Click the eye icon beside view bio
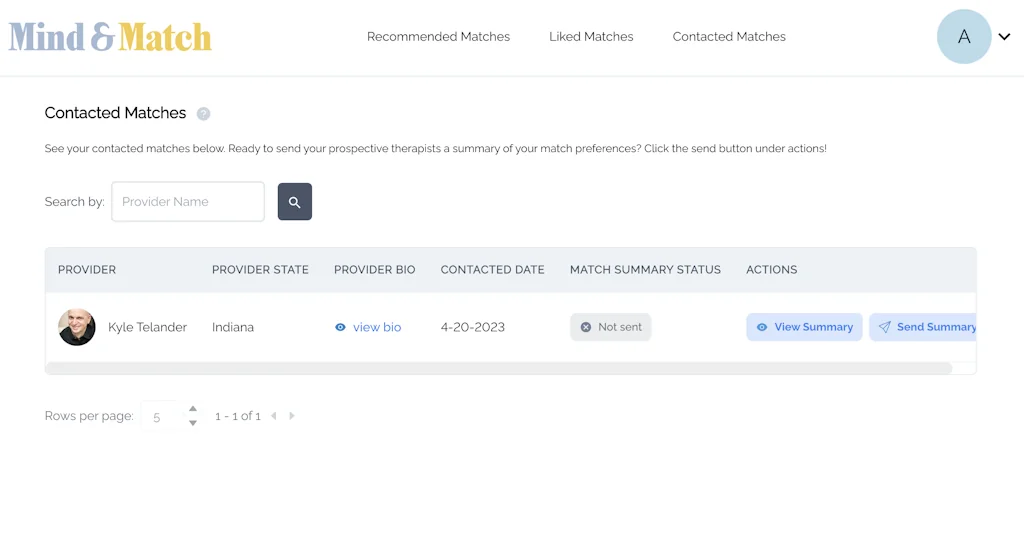Viewport: 1024px width, 544px height. click(340, 327)
